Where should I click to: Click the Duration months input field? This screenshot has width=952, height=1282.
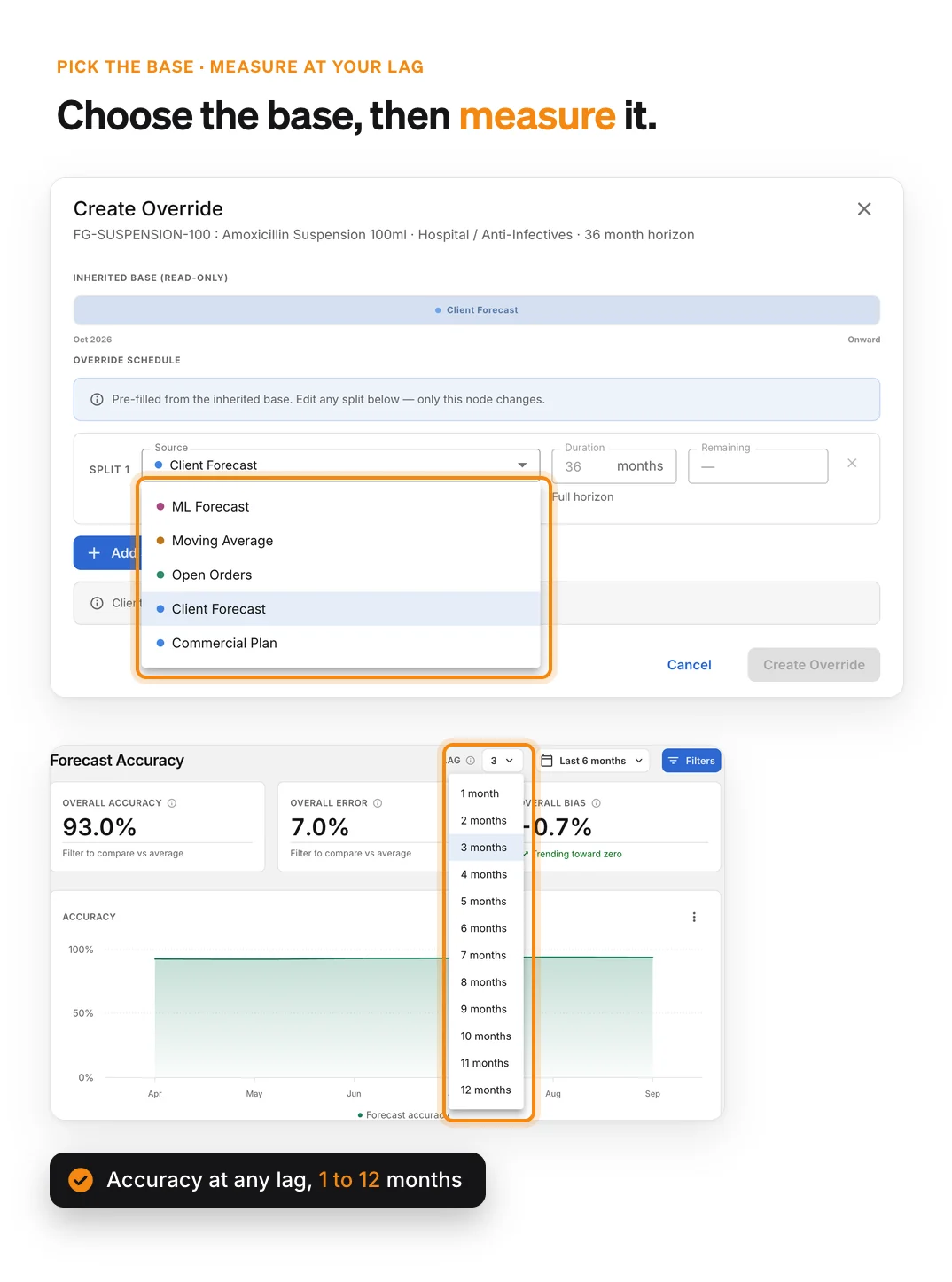[x=614, y=466]
